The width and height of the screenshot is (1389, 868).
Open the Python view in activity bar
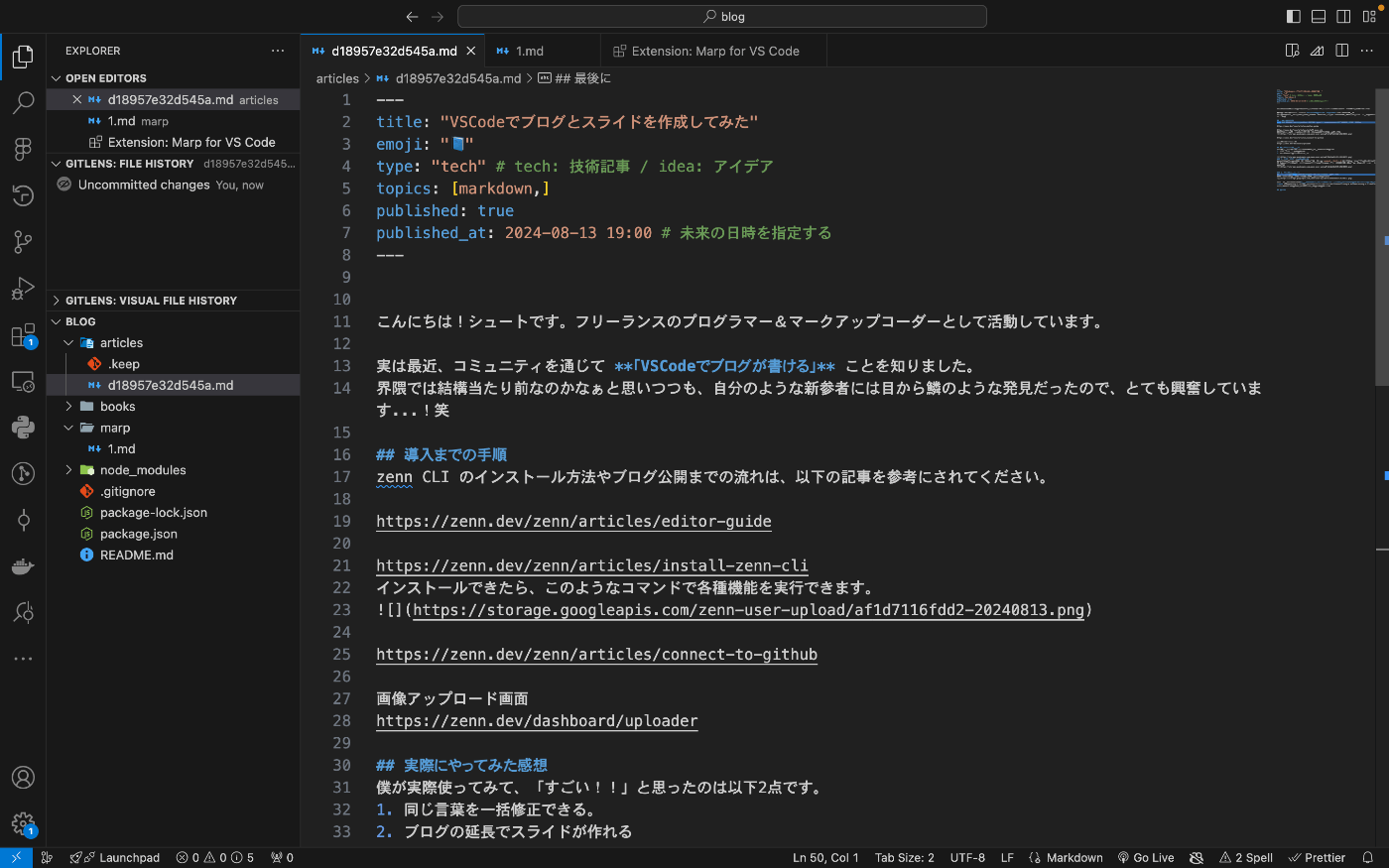point(23,428)
